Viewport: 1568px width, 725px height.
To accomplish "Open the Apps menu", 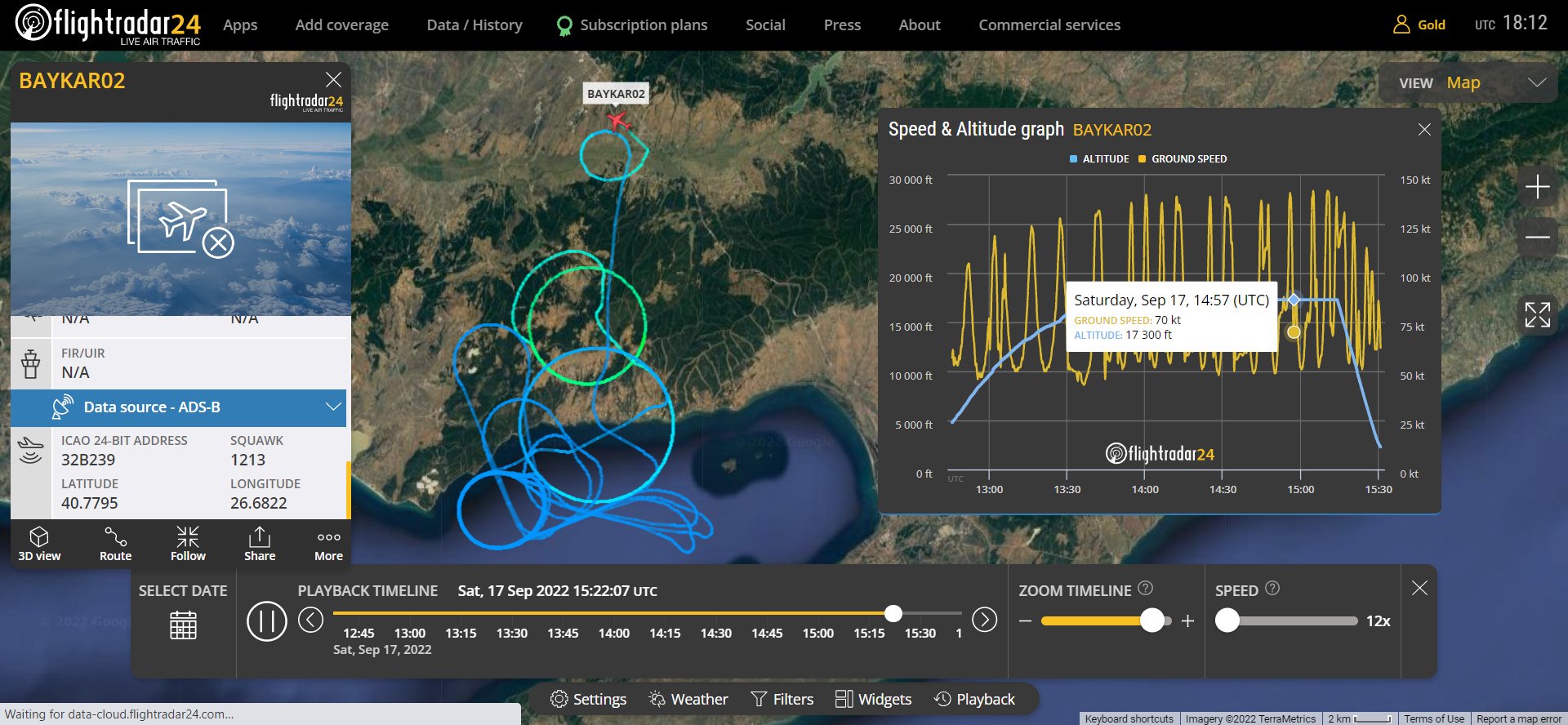I will 240,24.
